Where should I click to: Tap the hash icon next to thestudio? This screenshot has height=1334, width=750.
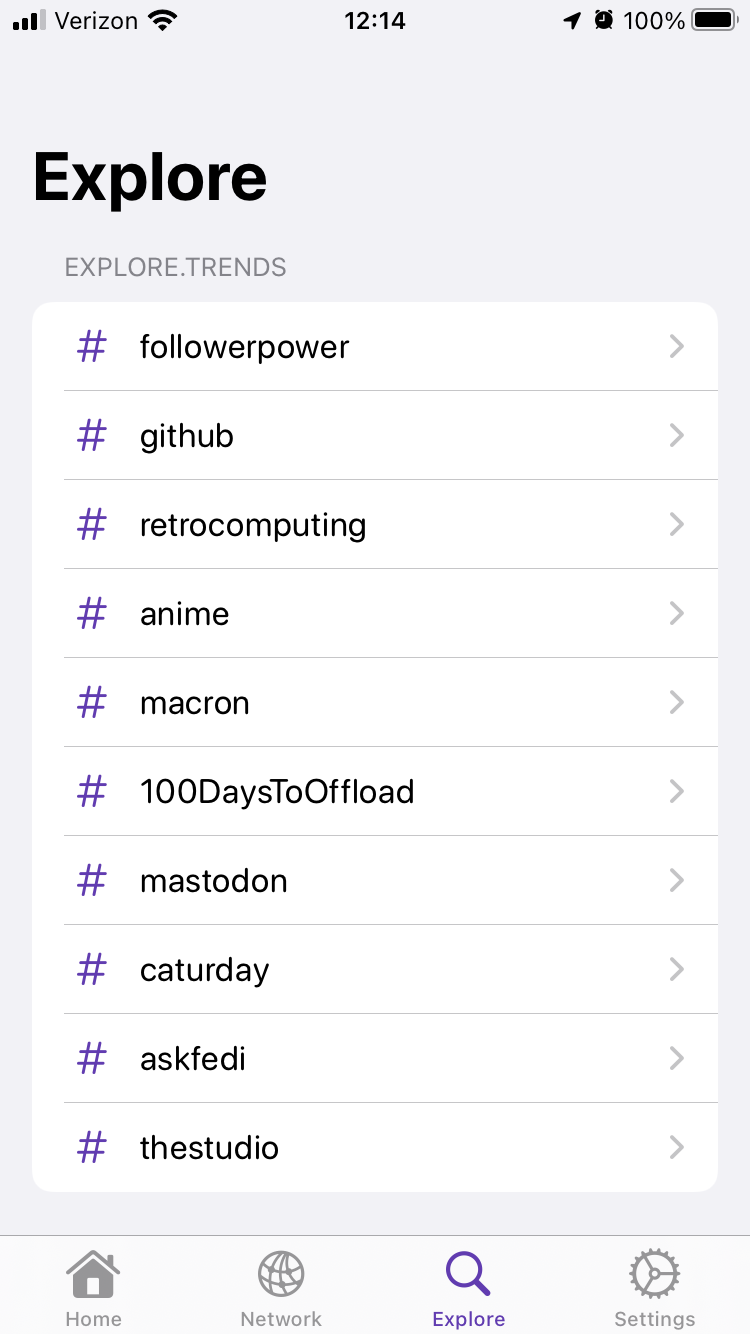(x=91, y=1148)
